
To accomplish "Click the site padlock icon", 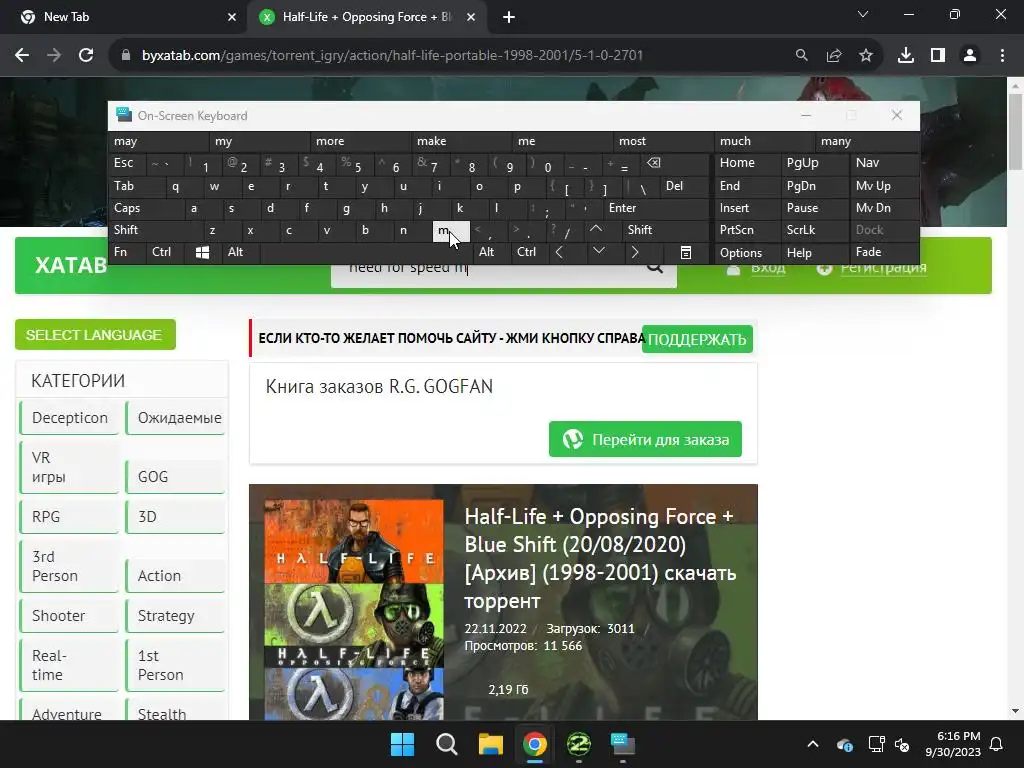I will [126, 56].
